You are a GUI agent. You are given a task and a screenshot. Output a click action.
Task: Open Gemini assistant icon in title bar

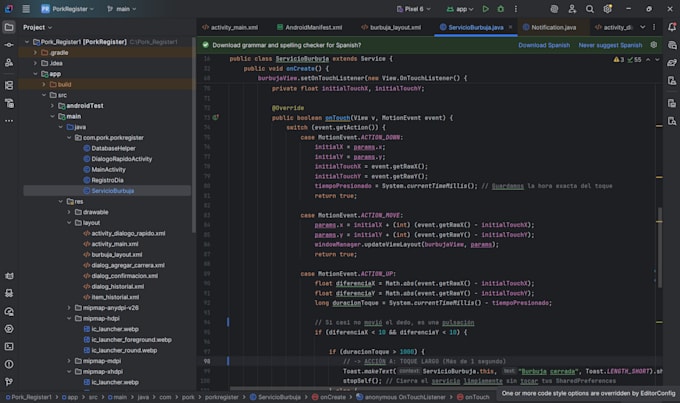pos(554,9)
